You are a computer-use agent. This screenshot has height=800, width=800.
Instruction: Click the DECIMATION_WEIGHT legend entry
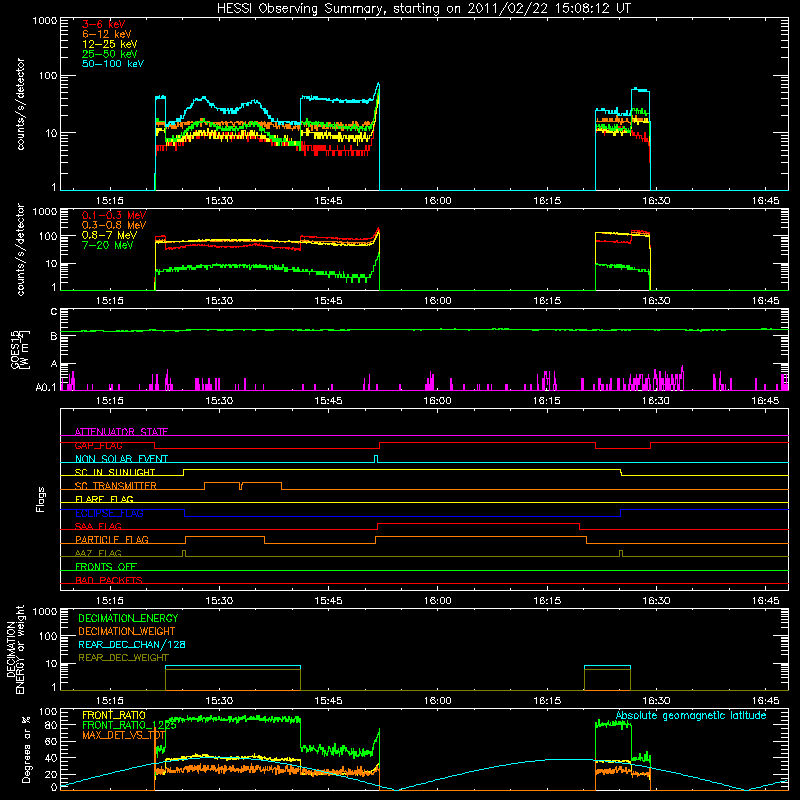click(x=127, y=631)
